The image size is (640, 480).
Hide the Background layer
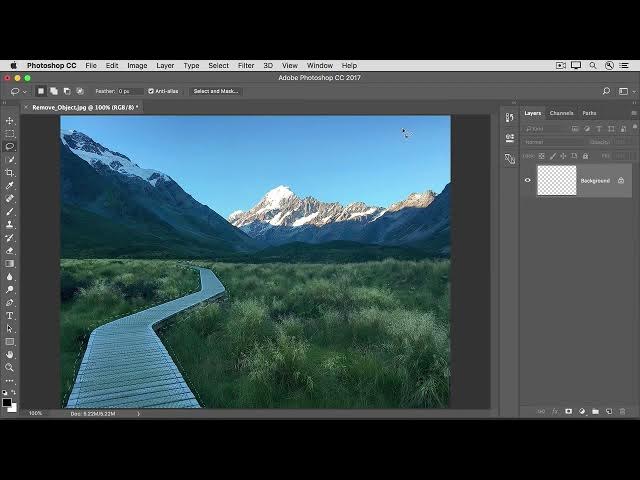pyautogui.click(x=528, y=181)
